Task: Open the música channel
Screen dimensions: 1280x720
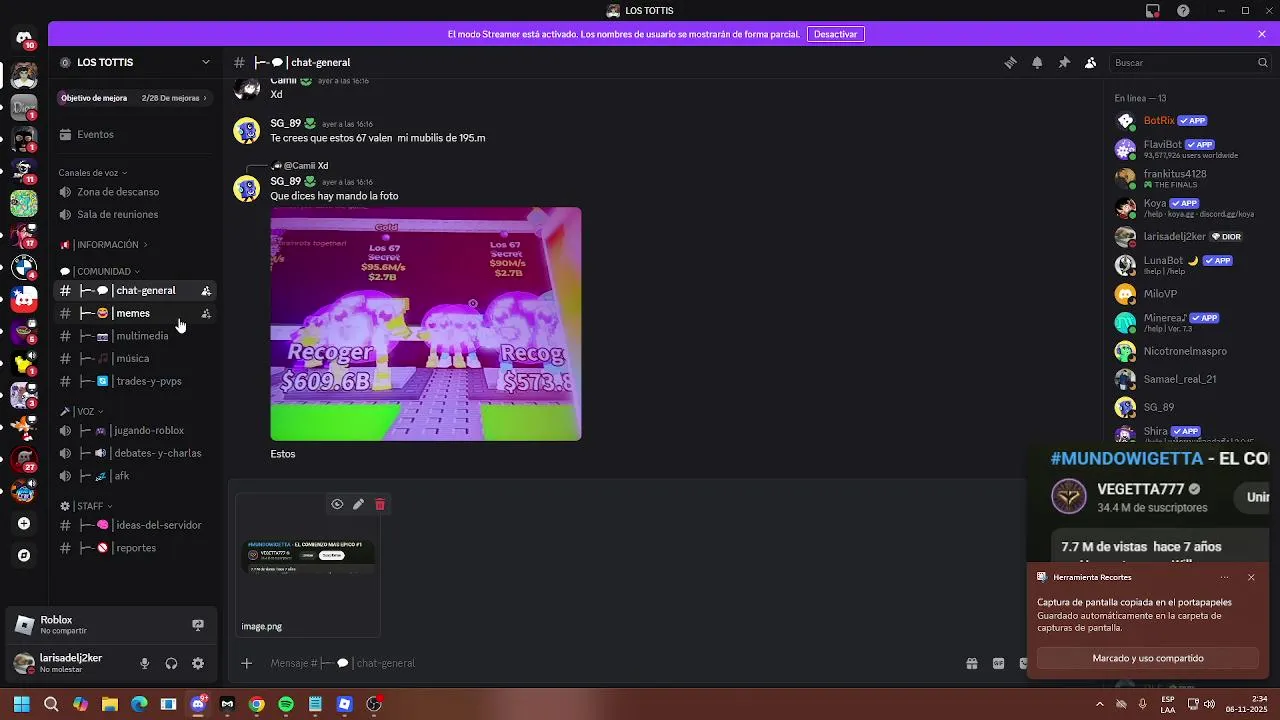Action: [135, 358]
